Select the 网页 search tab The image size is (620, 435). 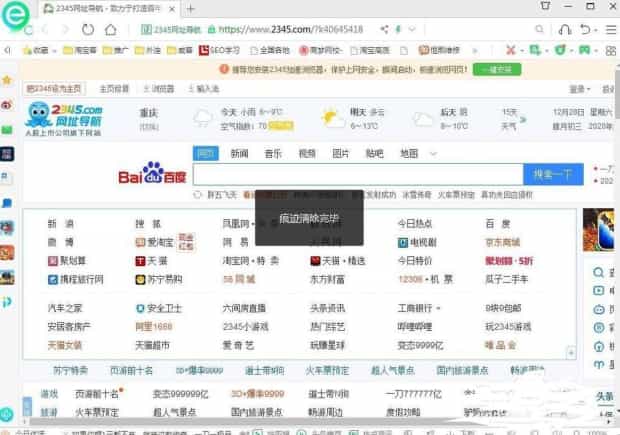point(206,153)
